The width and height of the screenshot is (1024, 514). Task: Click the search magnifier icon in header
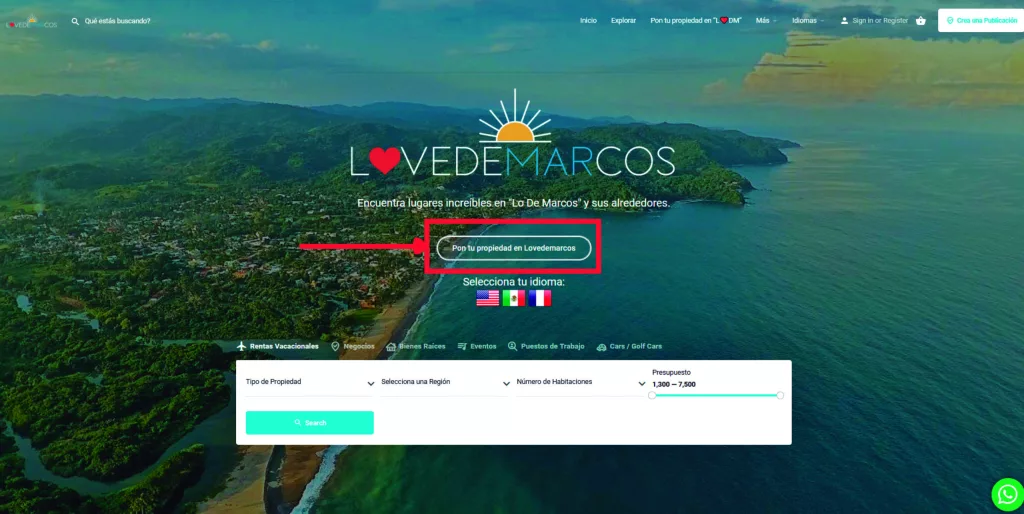(x=75, y=21)
